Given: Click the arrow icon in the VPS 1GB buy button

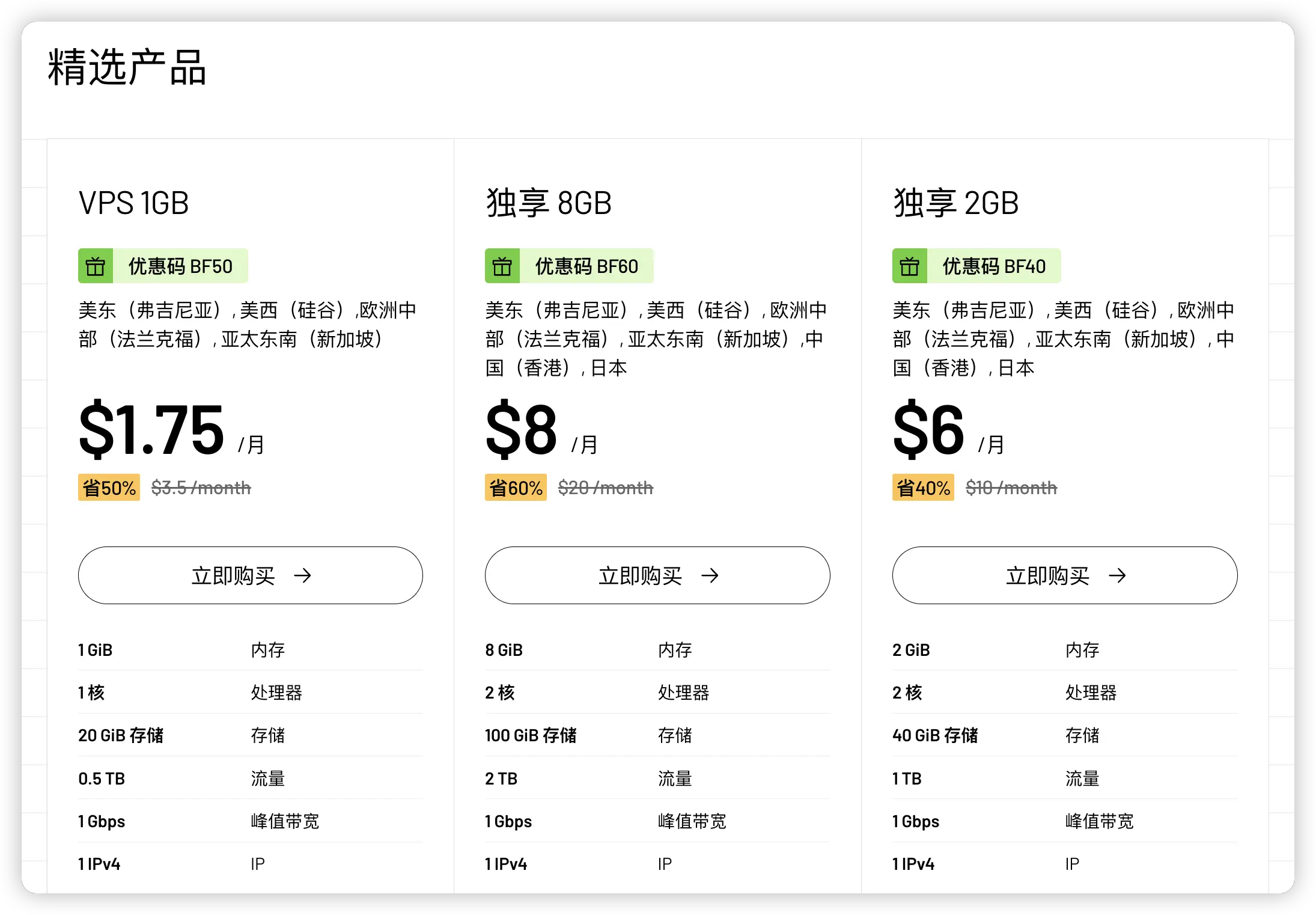Looking at the screenshot, I should click(302, 576).
